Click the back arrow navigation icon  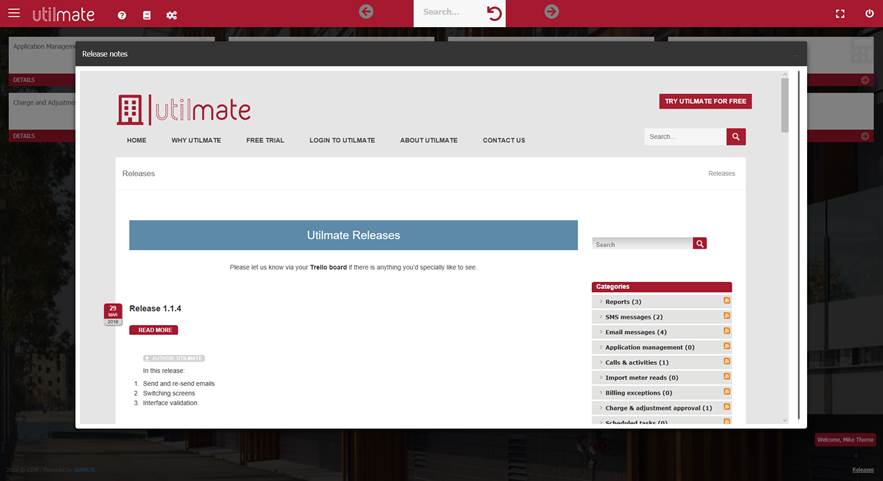tap(366, 12)
